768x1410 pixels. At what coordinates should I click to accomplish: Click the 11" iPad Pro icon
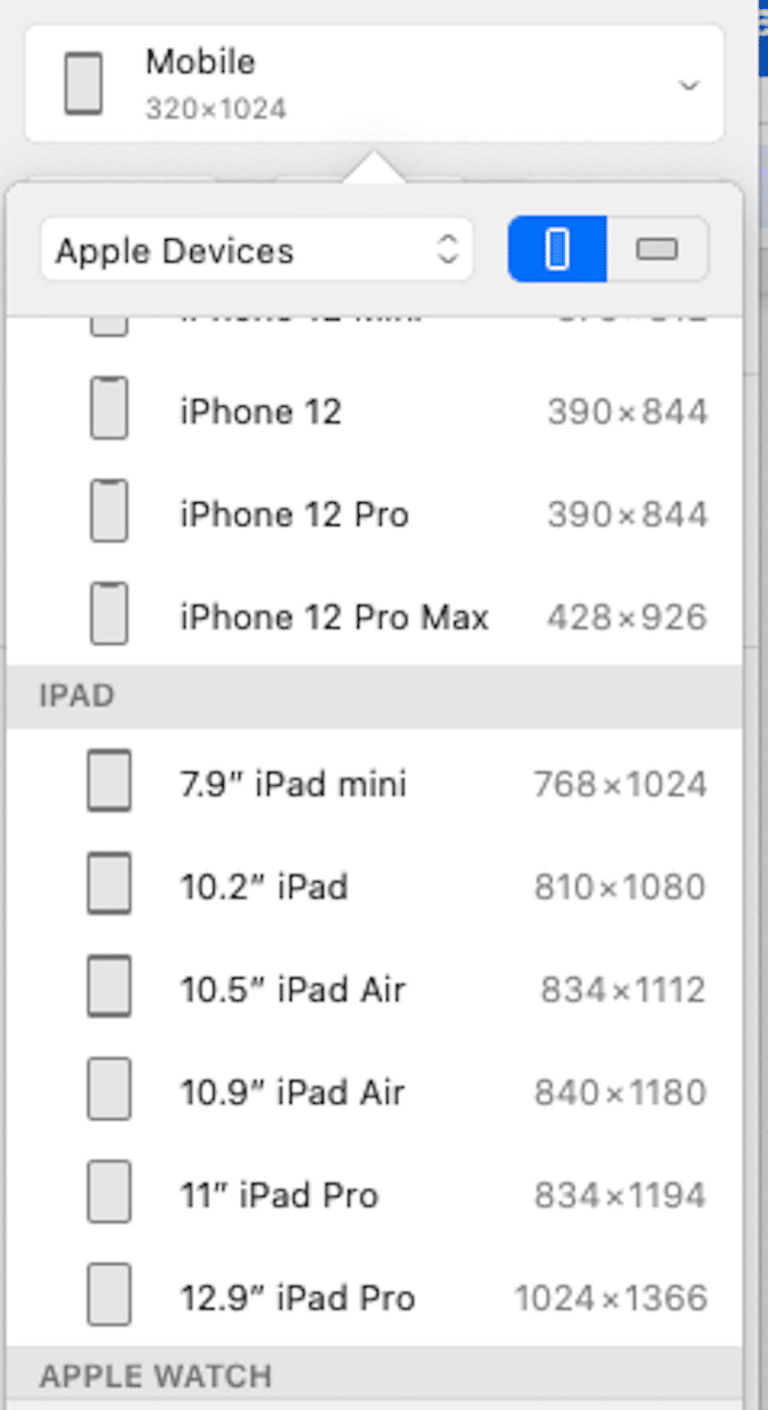[x=109, y=1192]
